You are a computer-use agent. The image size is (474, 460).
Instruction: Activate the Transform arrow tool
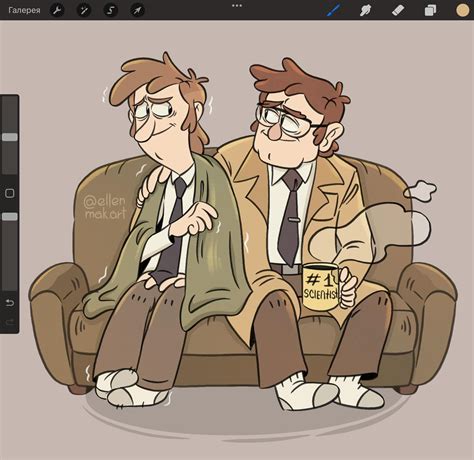tap(137, 10)
